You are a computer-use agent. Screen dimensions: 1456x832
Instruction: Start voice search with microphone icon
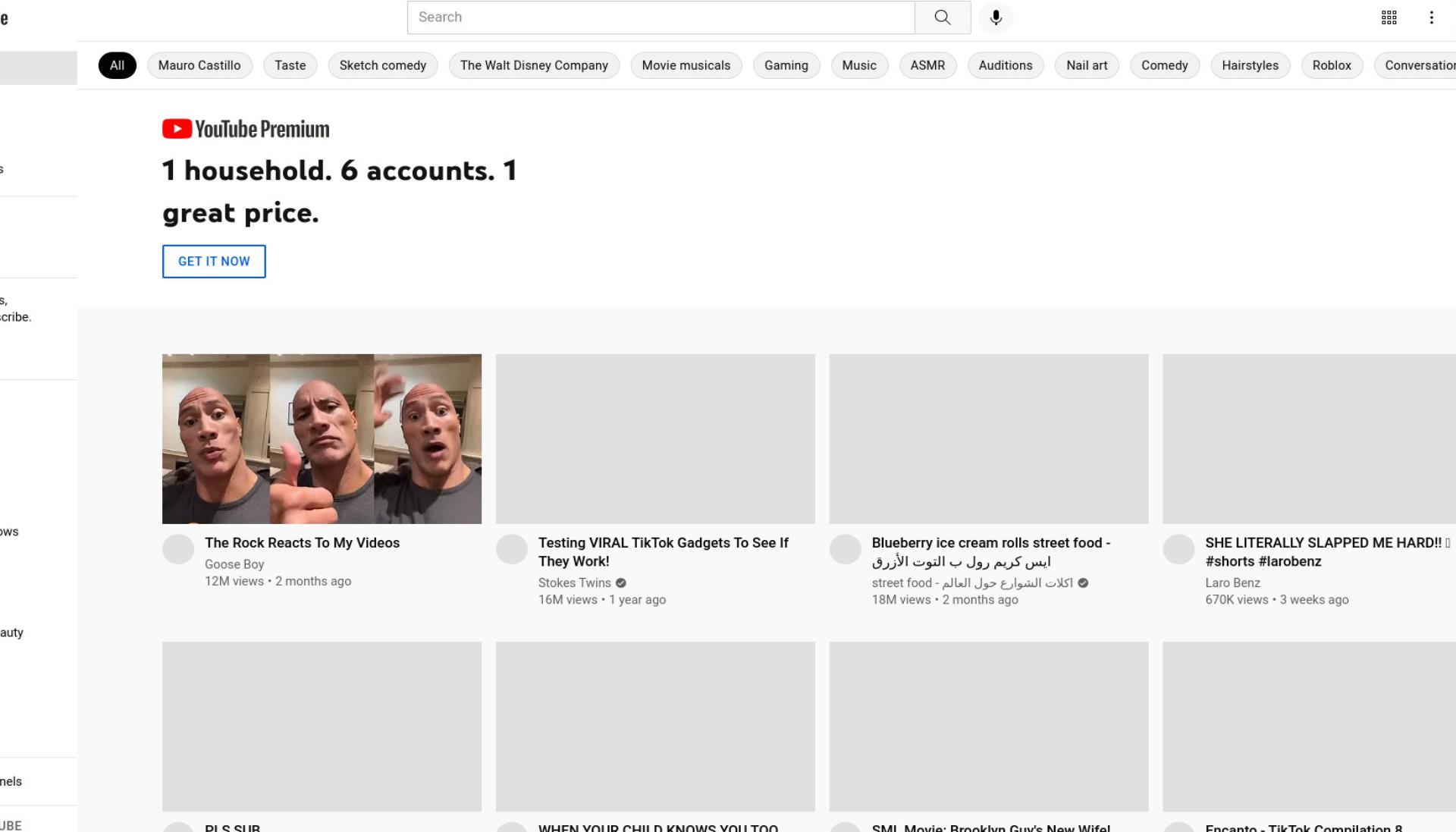[996, 17]
